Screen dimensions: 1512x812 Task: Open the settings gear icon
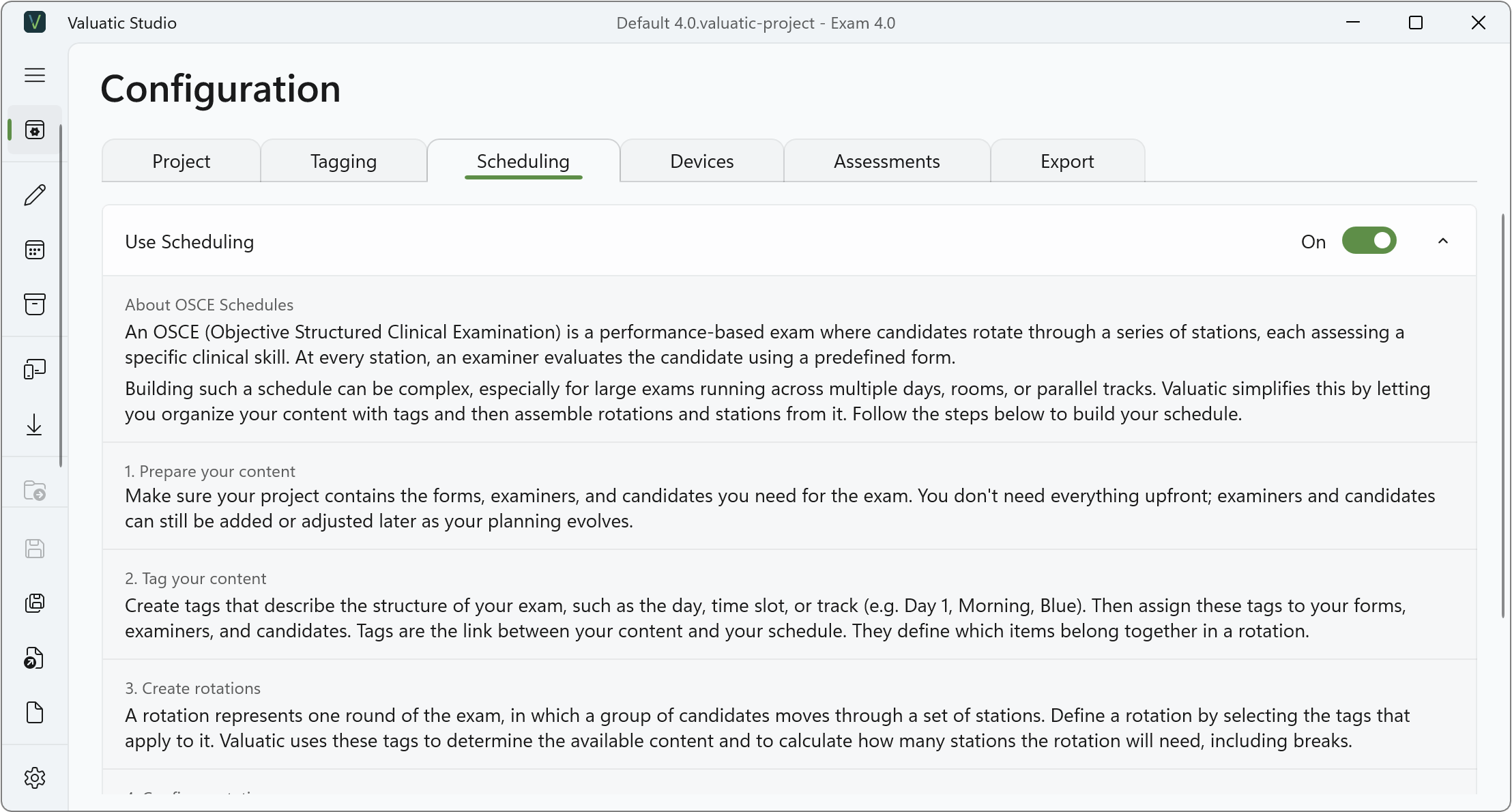(x=35, y=778)
